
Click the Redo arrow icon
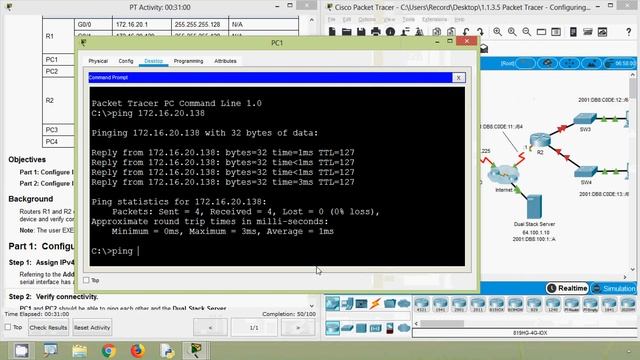[480, 32]
